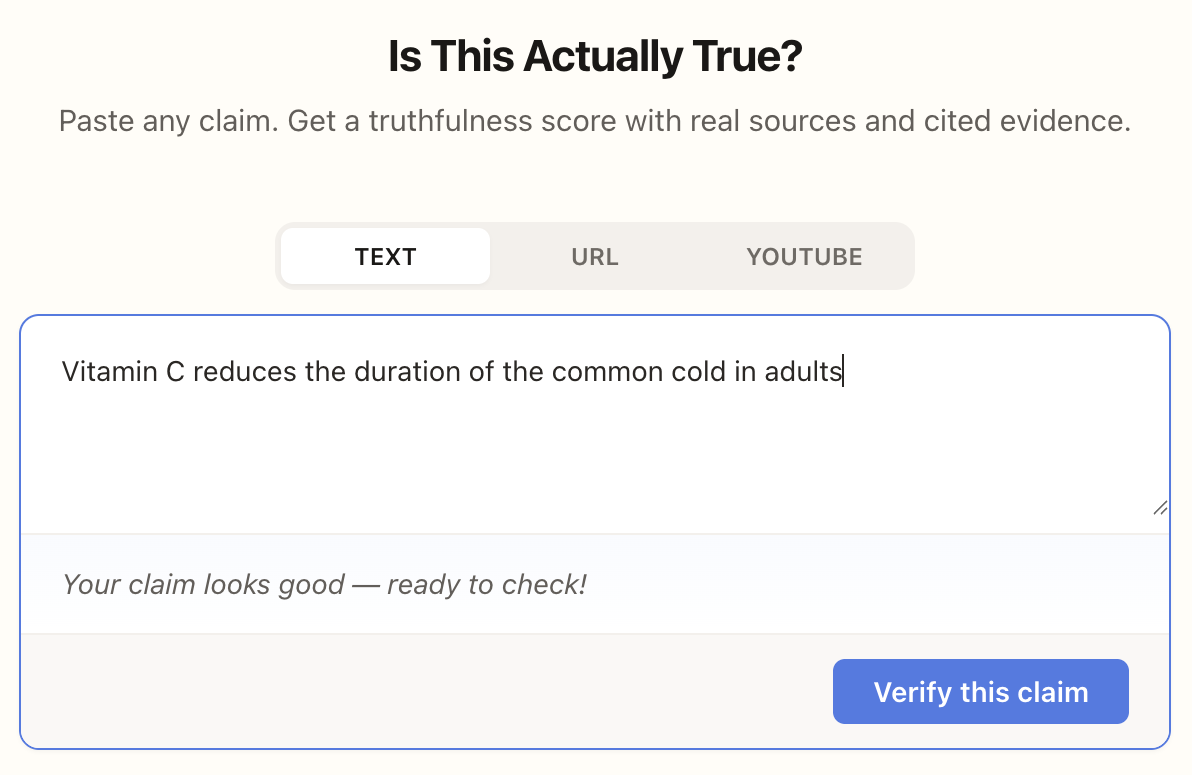The image size is (1192, 775).
Task: Place cursor after the word 'adults'
Action: click(x=845, y=371)
